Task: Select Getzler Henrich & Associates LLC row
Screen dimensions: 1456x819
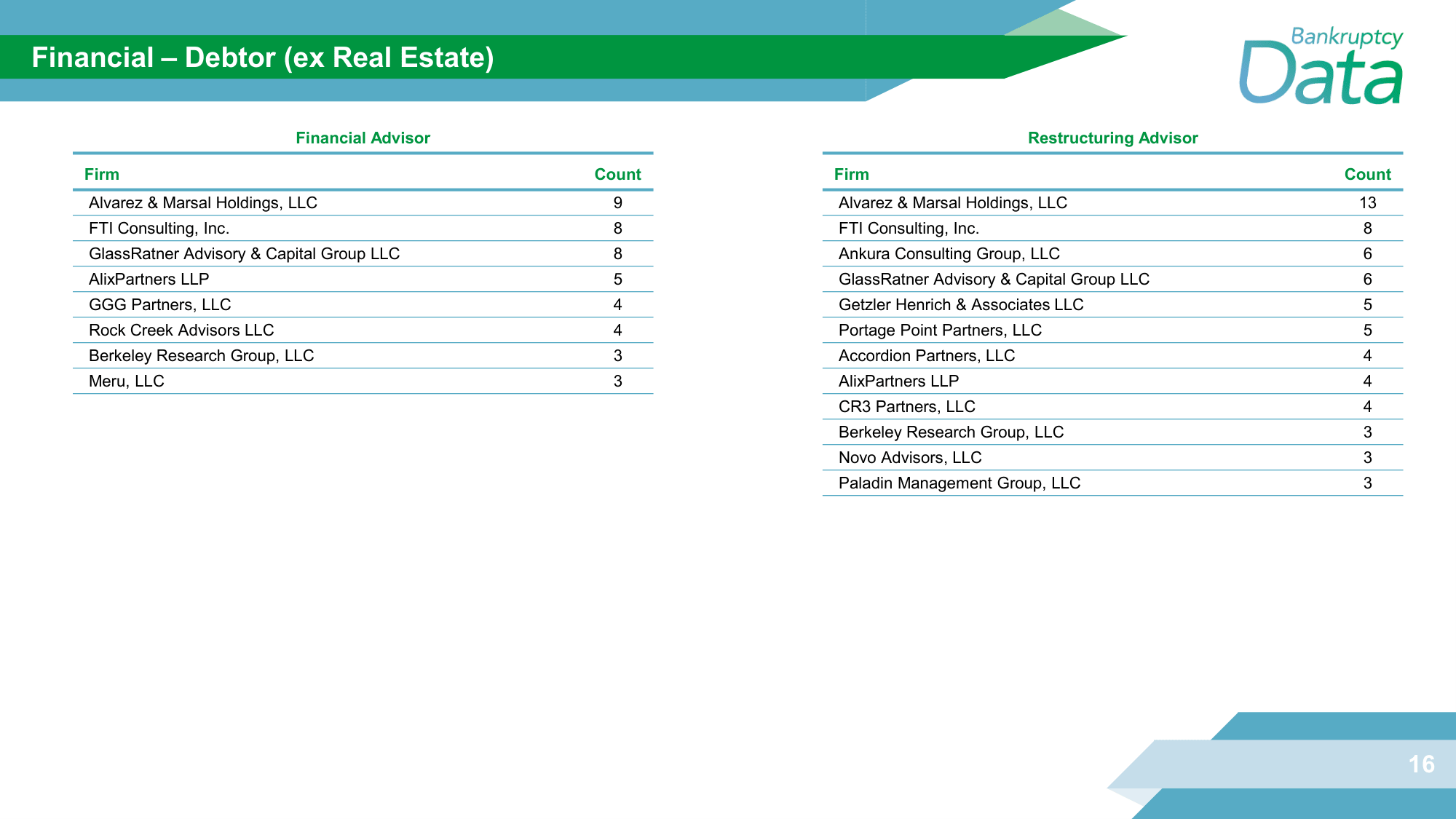Action: pyautogui.click(x=961, y=305)
